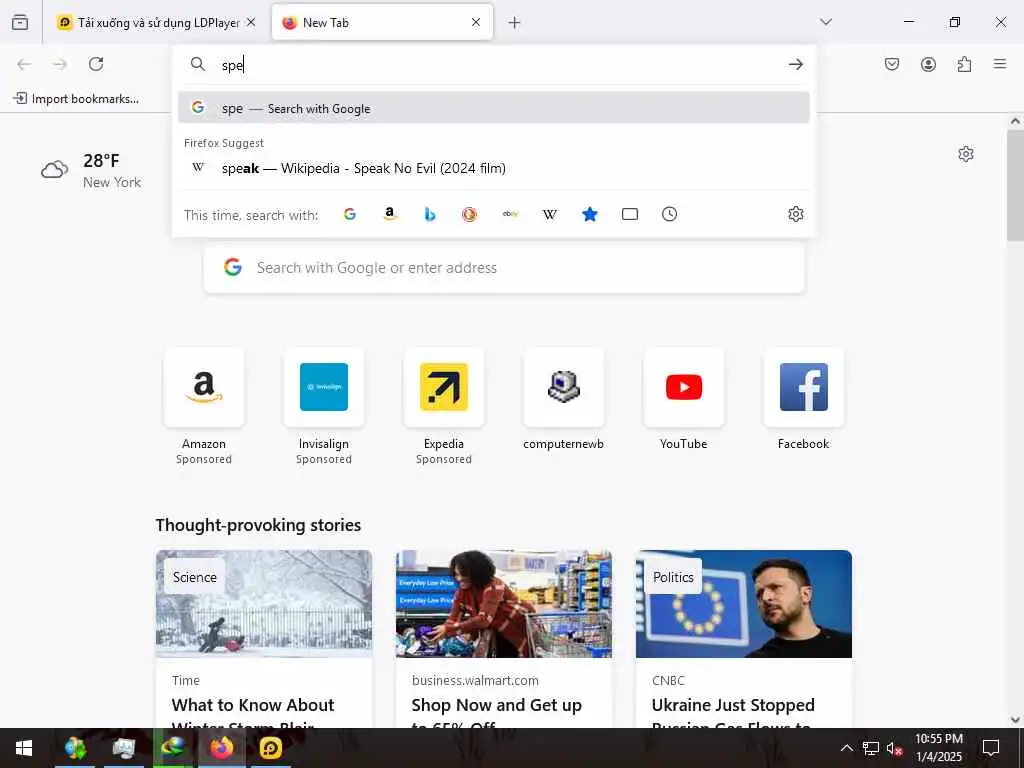The image size is (1024, 768).
Task: Click Firefox icon in the taskbar
Action: pos(222,748)
